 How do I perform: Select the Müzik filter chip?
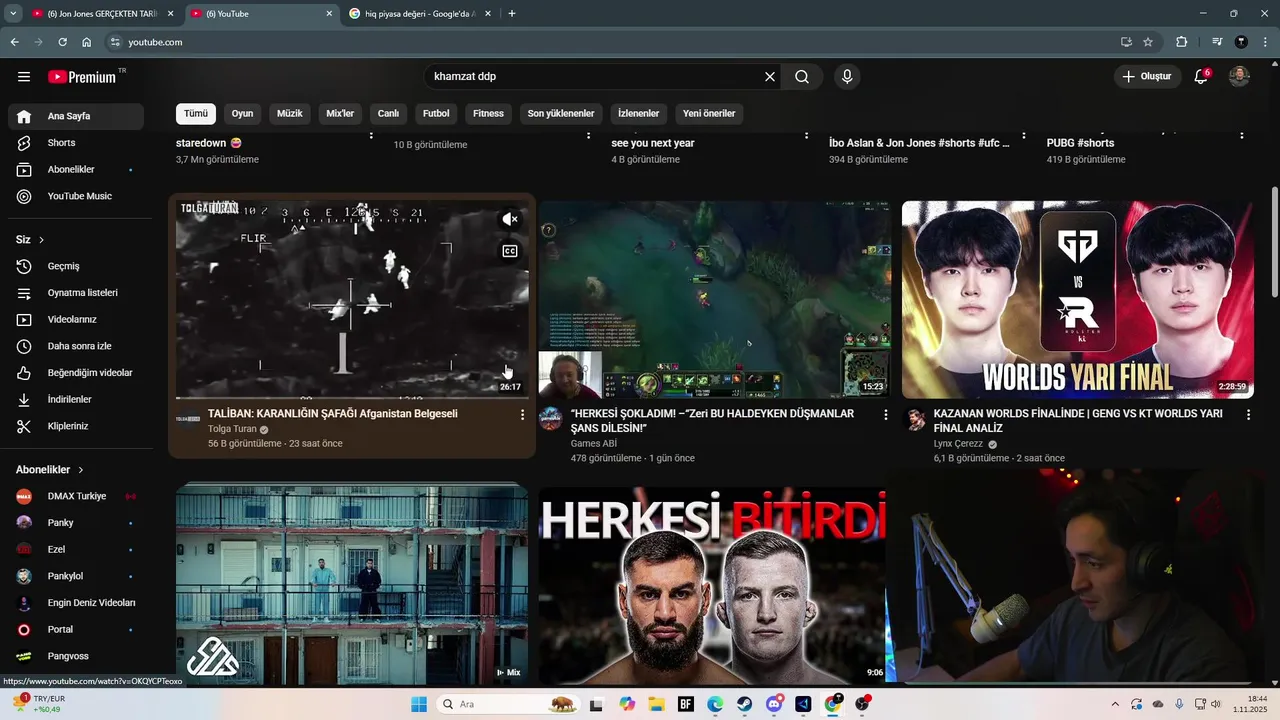coord(289,114)
